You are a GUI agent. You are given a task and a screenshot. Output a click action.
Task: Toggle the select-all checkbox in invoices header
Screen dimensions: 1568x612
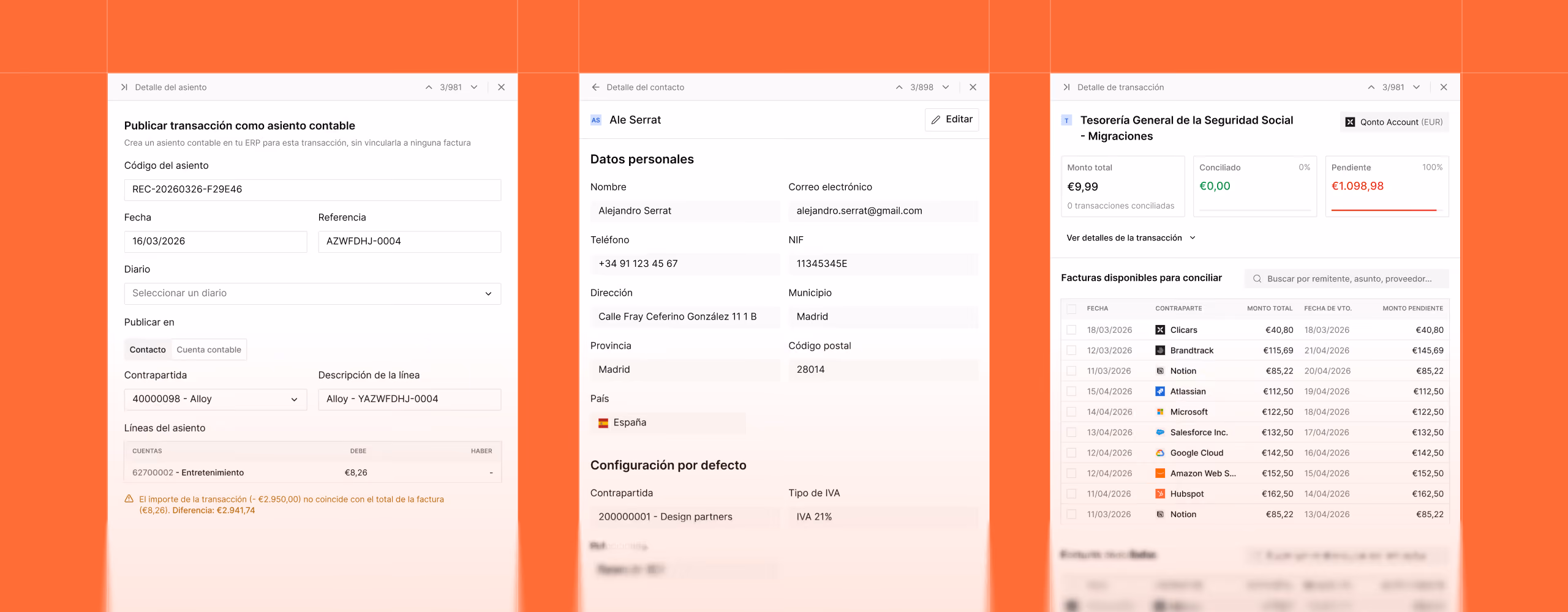(x=1071, y=309)
